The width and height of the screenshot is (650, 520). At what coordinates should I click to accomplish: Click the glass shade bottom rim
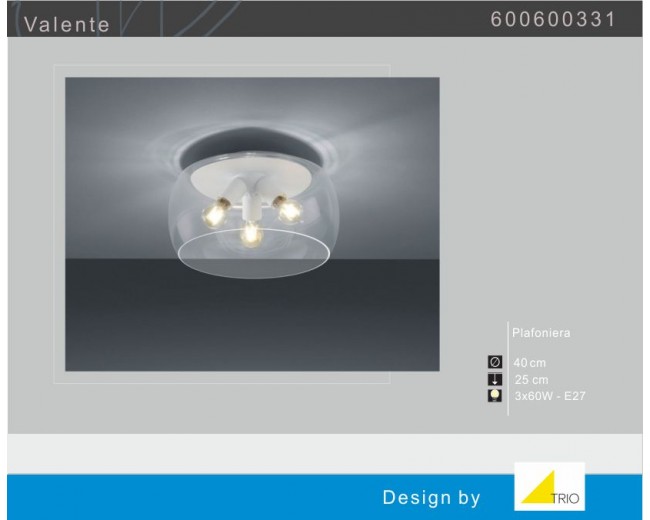pos(253,271)
